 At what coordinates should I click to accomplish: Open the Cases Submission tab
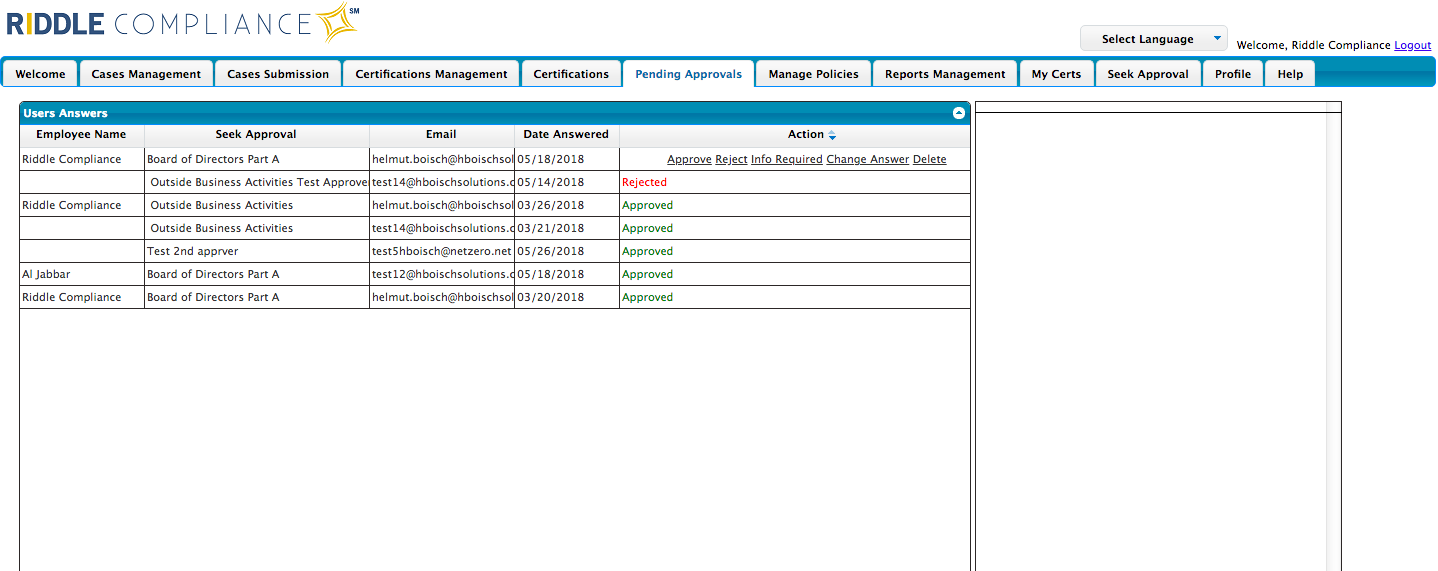pos(278,74)
